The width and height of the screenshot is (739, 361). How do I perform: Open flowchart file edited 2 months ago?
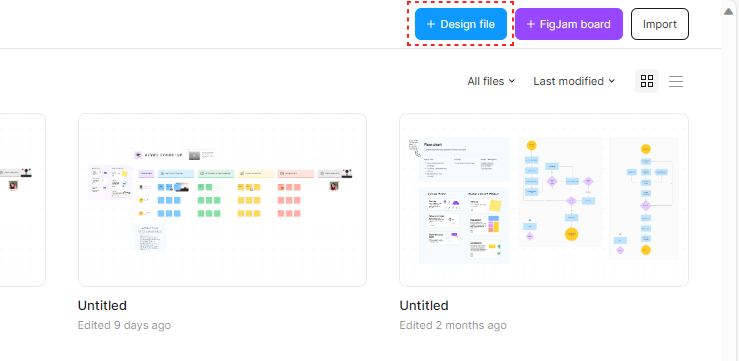544,200
